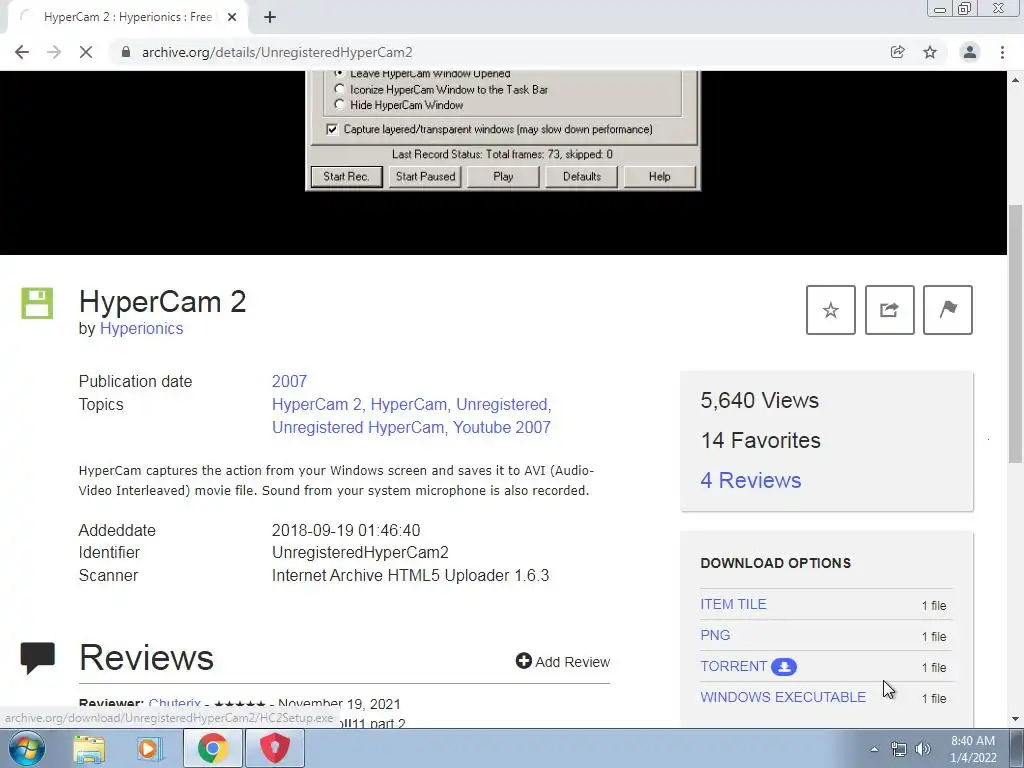Image resolution: width=1024 pixels, height=768 pixels.
Task: Open the 'HyperCam 2' topic link
Action: [x=317, y=404]
